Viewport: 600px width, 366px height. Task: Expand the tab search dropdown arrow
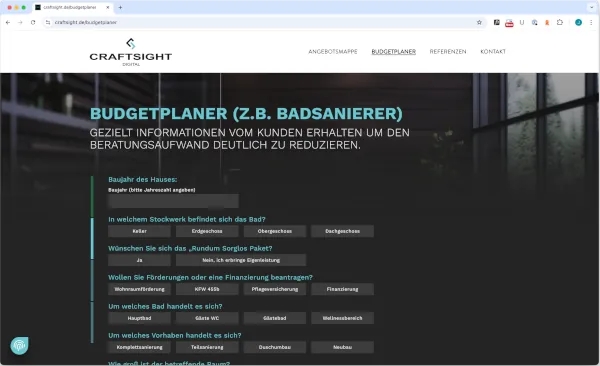pyautogui.click(x=591, y=7)
